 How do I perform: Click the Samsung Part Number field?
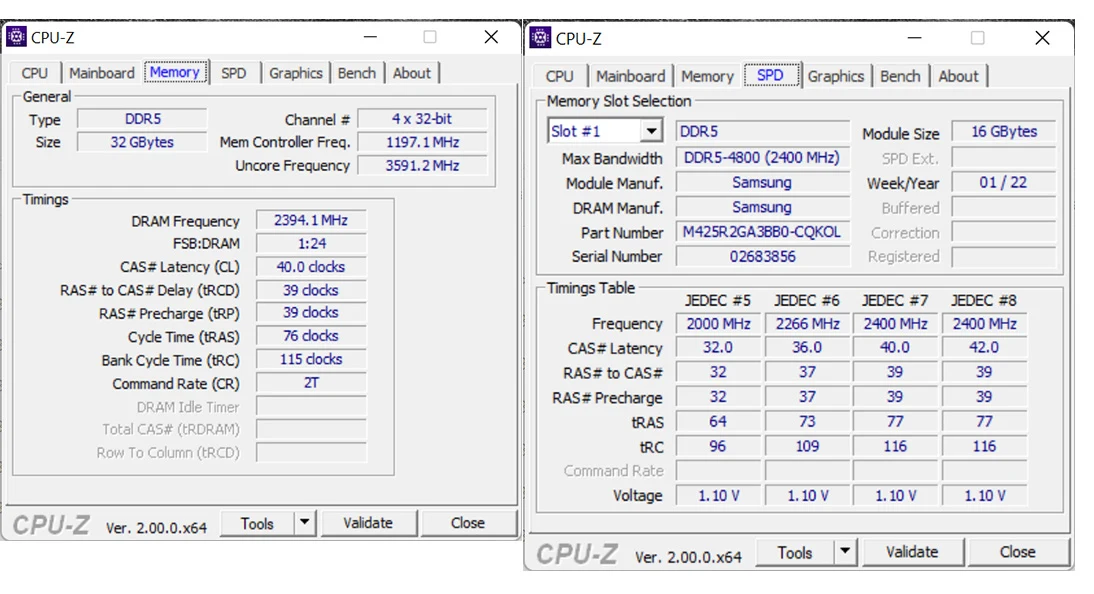(x=763, y=232)
